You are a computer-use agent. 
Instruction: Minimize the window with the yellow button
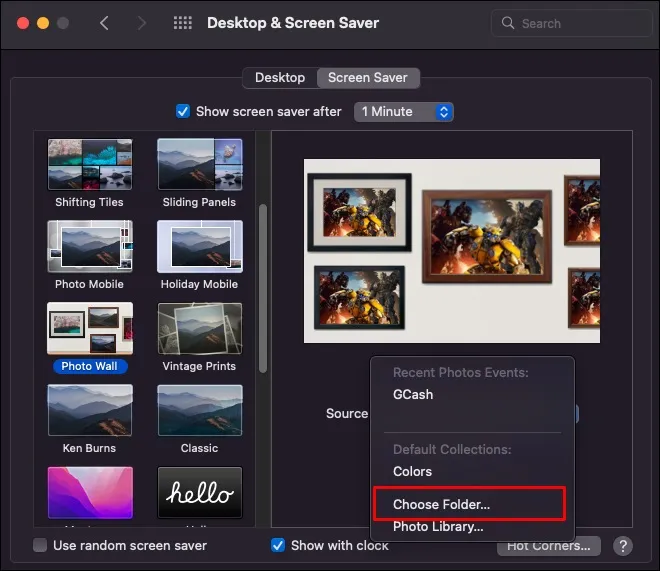coord(43,23)
